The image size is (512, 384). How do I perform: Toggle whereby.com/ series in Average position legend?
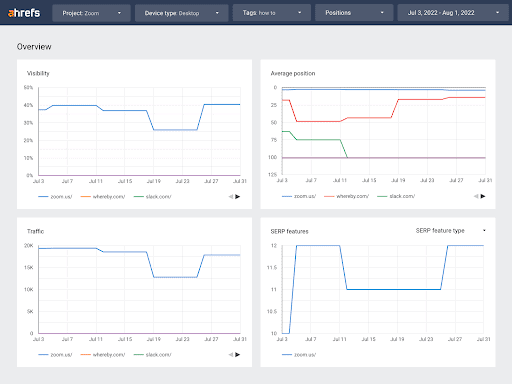point(347,196)
